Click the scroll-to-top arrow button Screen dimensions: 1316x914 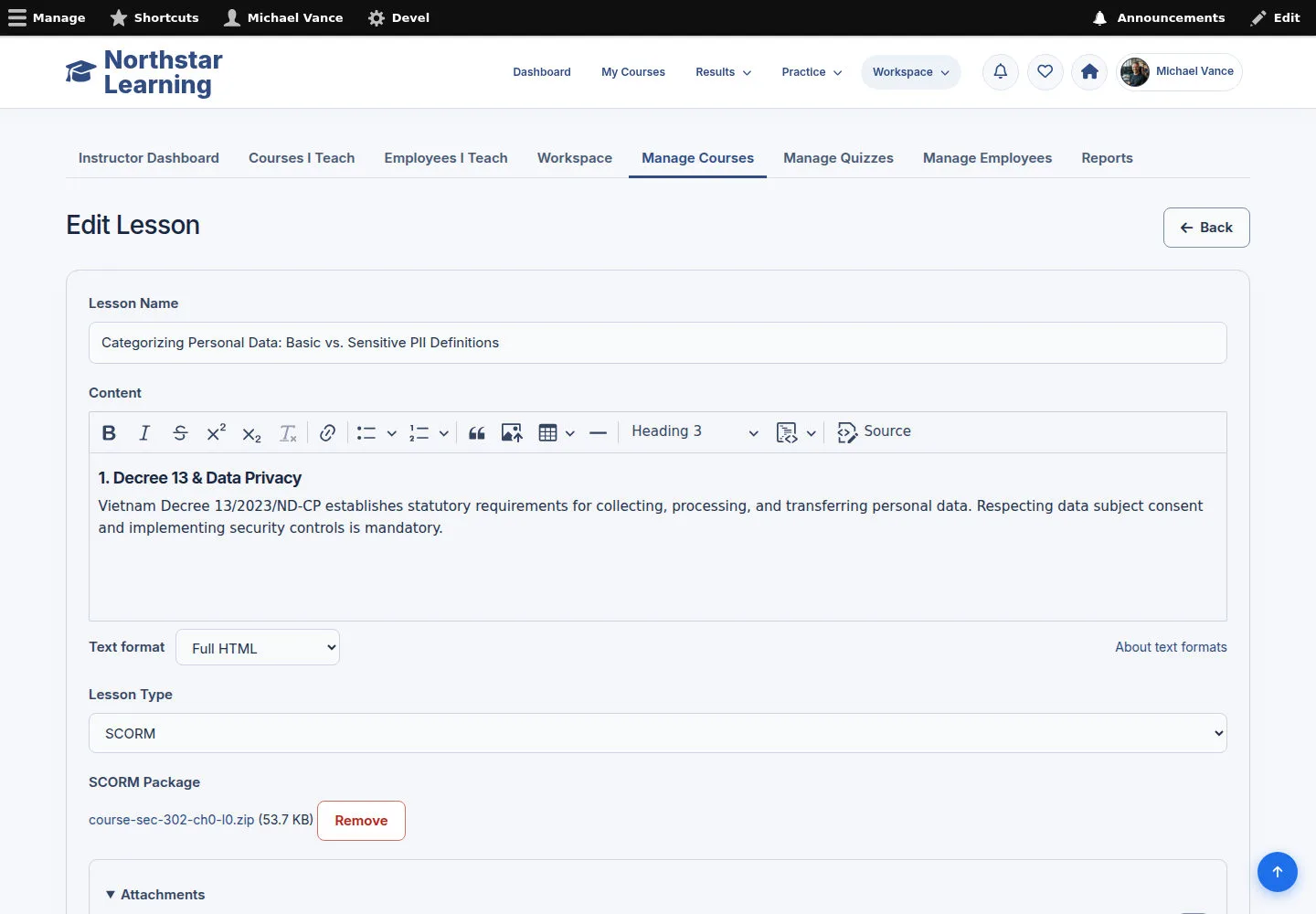(x=1278, y=872)
